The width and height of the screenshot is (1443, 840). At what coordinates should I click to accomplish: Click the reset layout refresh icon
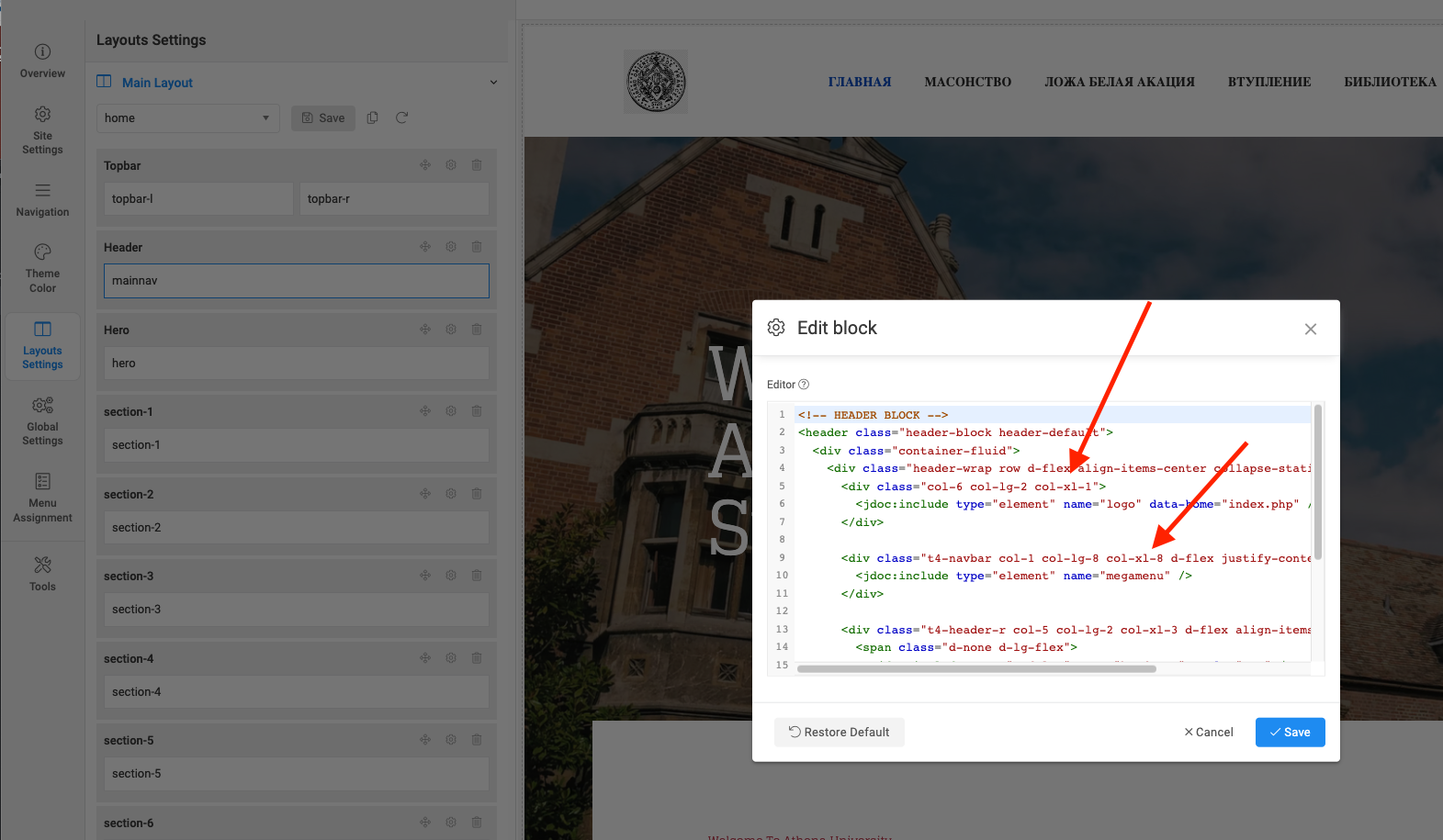[401, 118]
